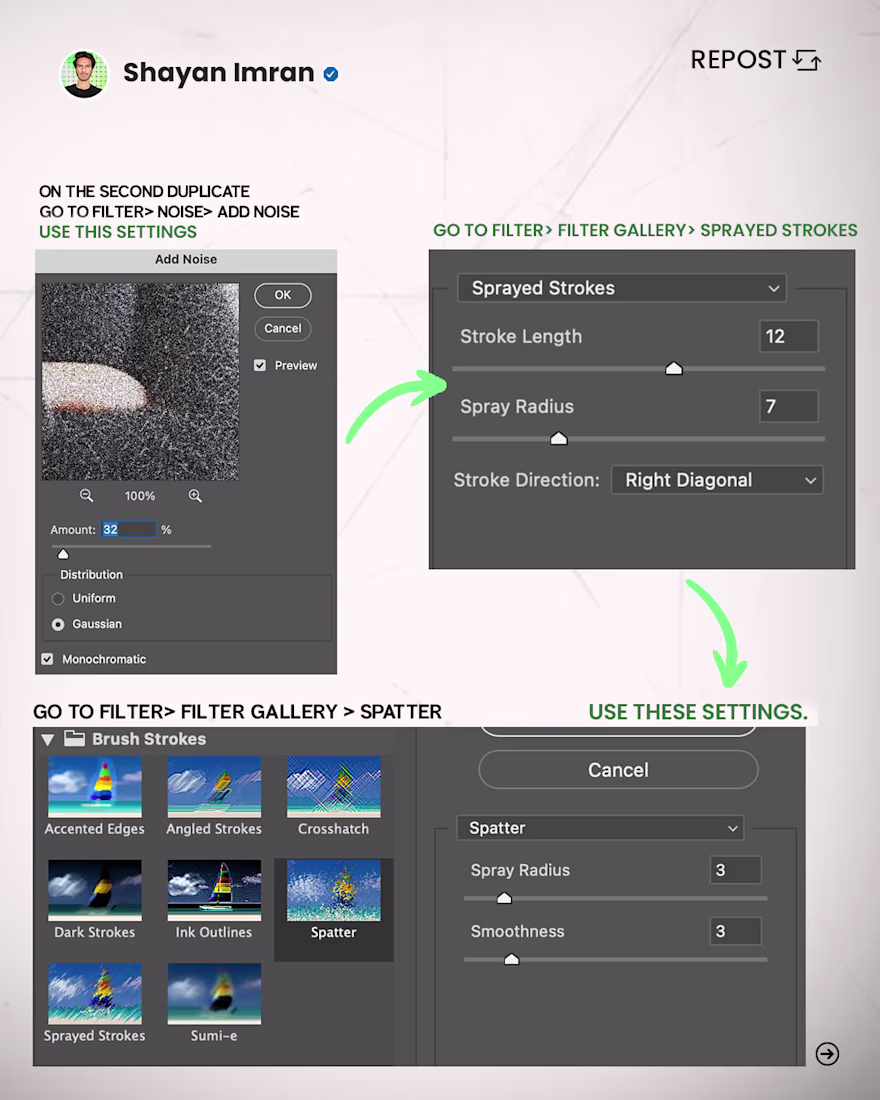880x1100 pixels.
Task: Toggle the Monochromatic checkbox
Action: click(x=47, y=659)
